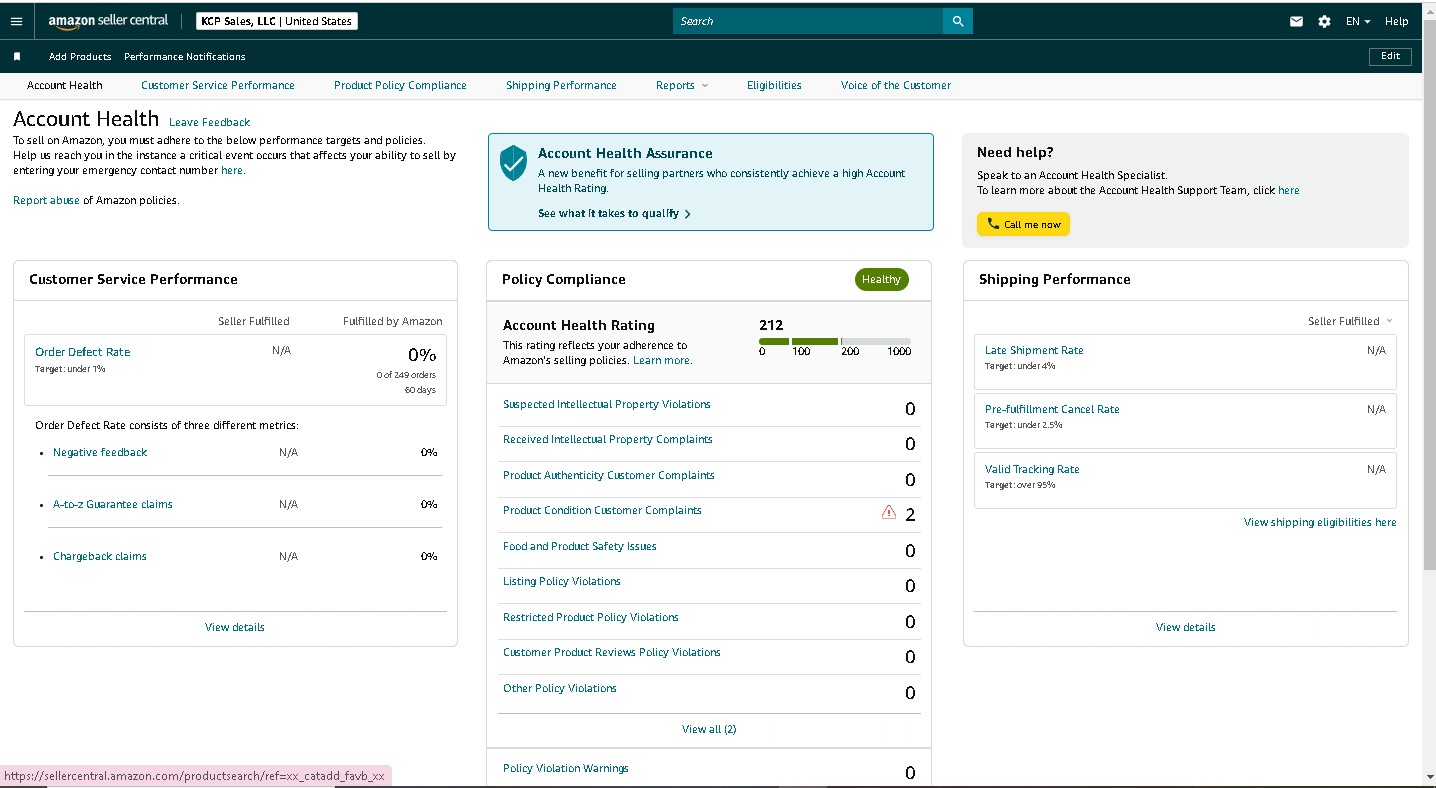Open the hamburger main menu

[x=15, y=21]
